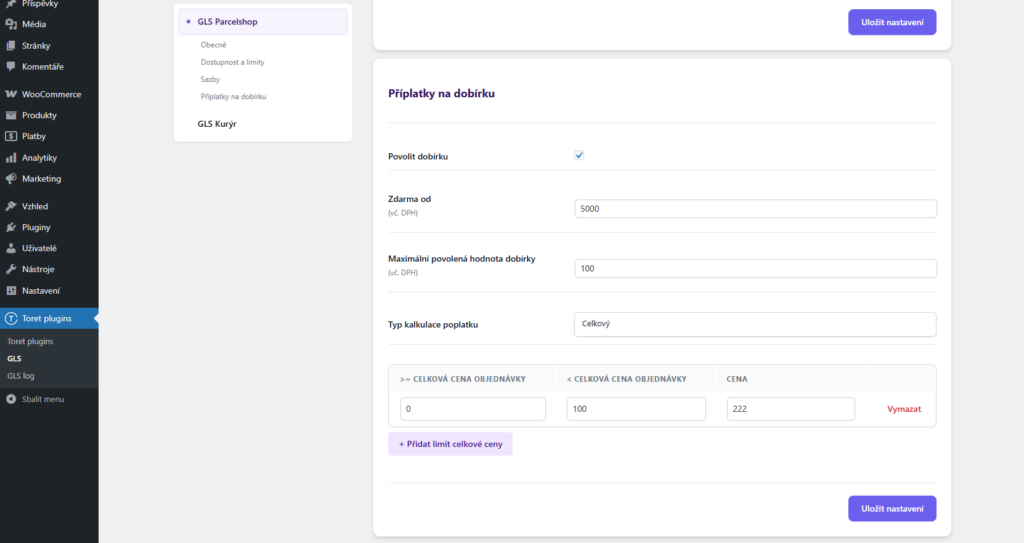This screenshot has height=543, width=1024.
Task: Select Sazby in the Parcelshop navigation
Action: (x=210, y=79)
